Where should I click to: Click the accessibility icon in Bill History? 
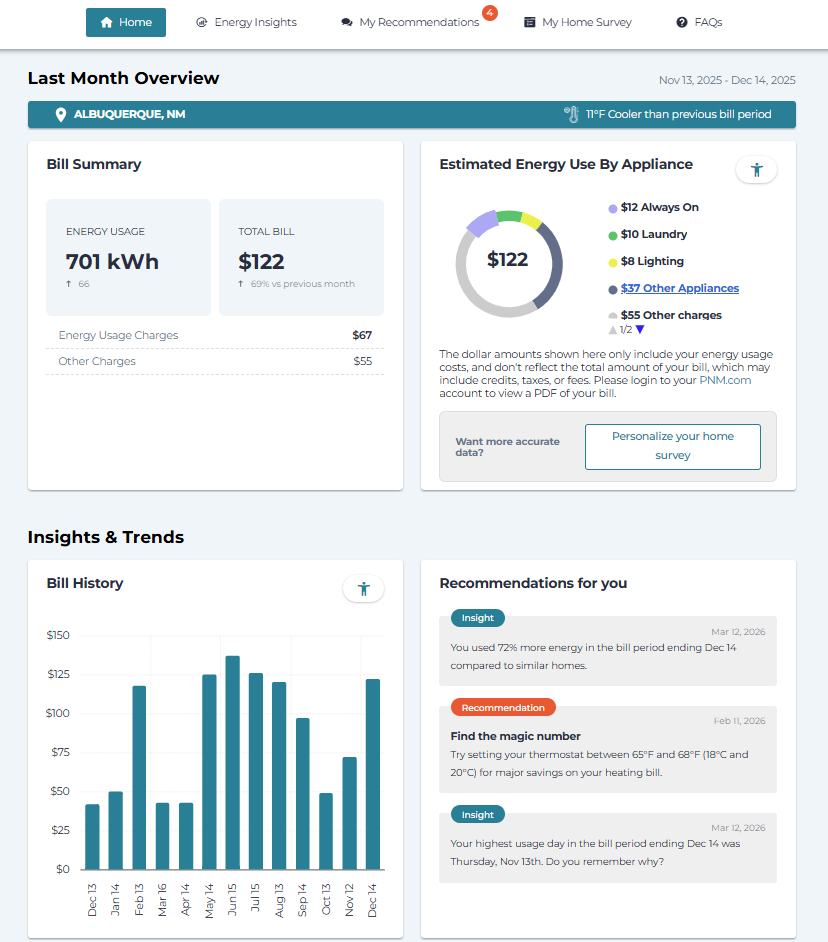[363, 588]
